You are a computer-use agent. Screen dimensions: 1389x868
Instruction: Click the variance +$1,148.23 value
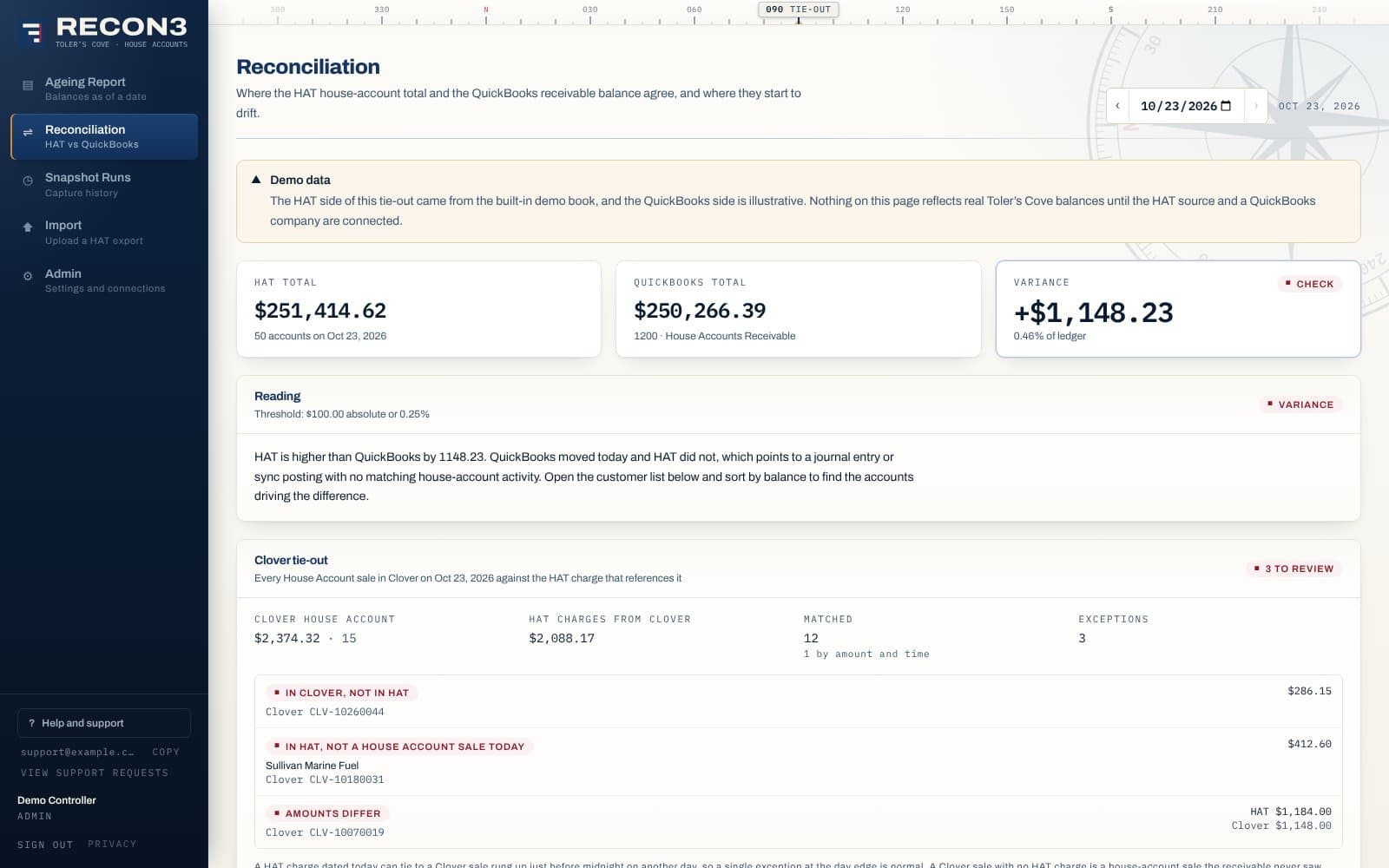1094,312
